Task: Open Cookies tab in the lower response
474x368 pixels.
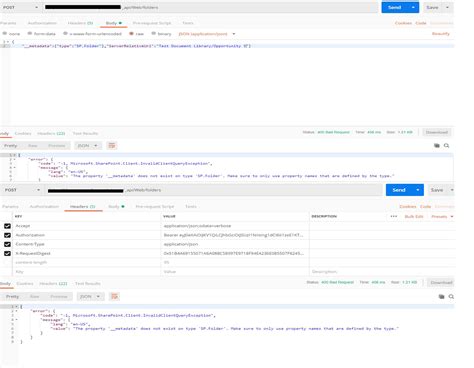Action: click(25, 284)
